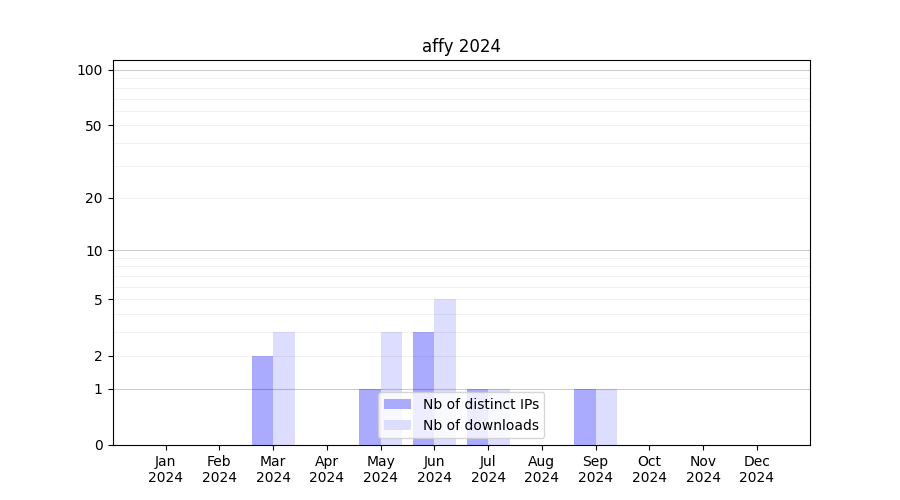
Task: Select the 'Nb of downloads' legend label
Action: (480, 425)
